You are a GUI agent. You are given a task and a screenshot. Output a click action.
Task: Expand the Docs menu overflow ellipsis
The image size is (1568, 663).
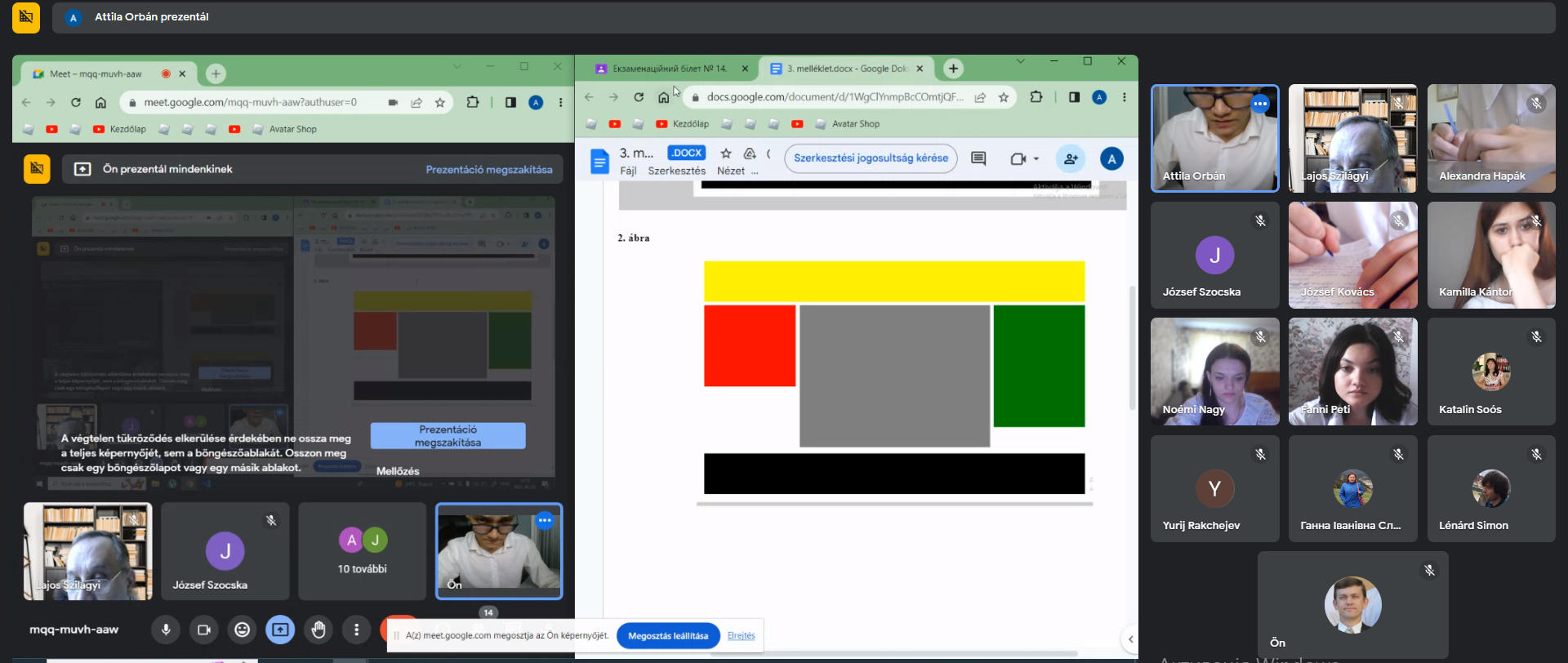click(755, 171)
